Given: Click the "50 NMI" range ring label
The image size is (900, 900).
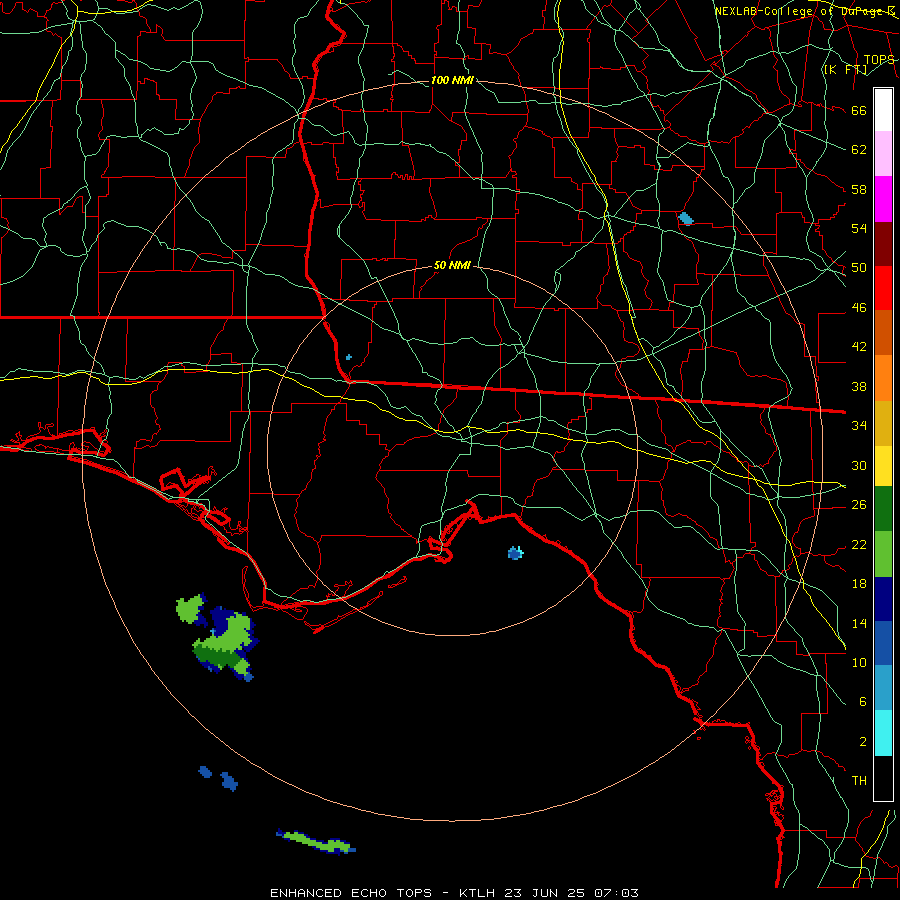Looking at the screenshot, I should tap(452, 265).
